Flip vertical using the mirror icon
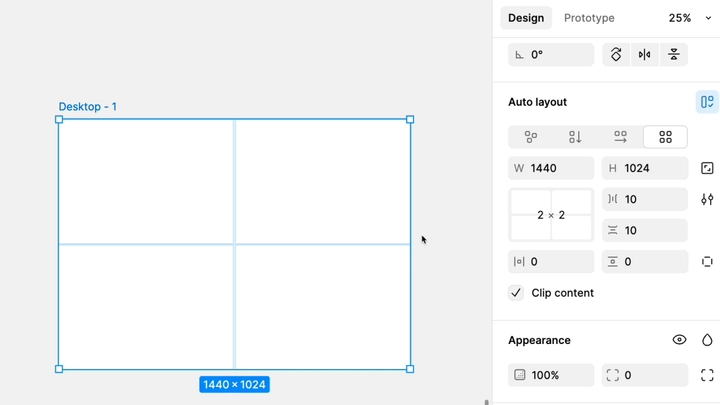The height and width of the screenshot is (405, 720). tap(674, 55)
